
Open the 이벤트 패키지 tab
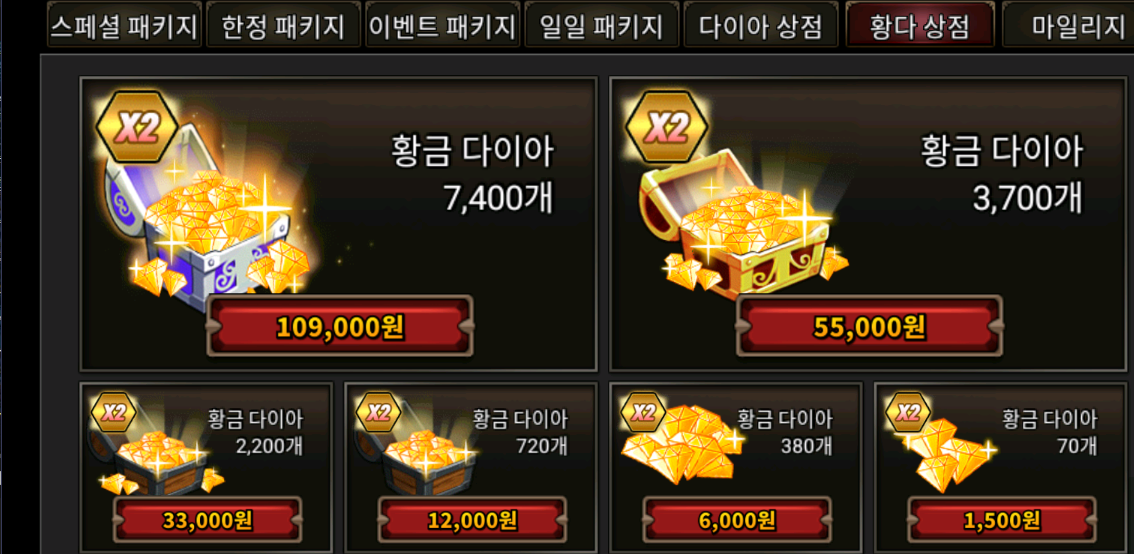click(443, 26)
